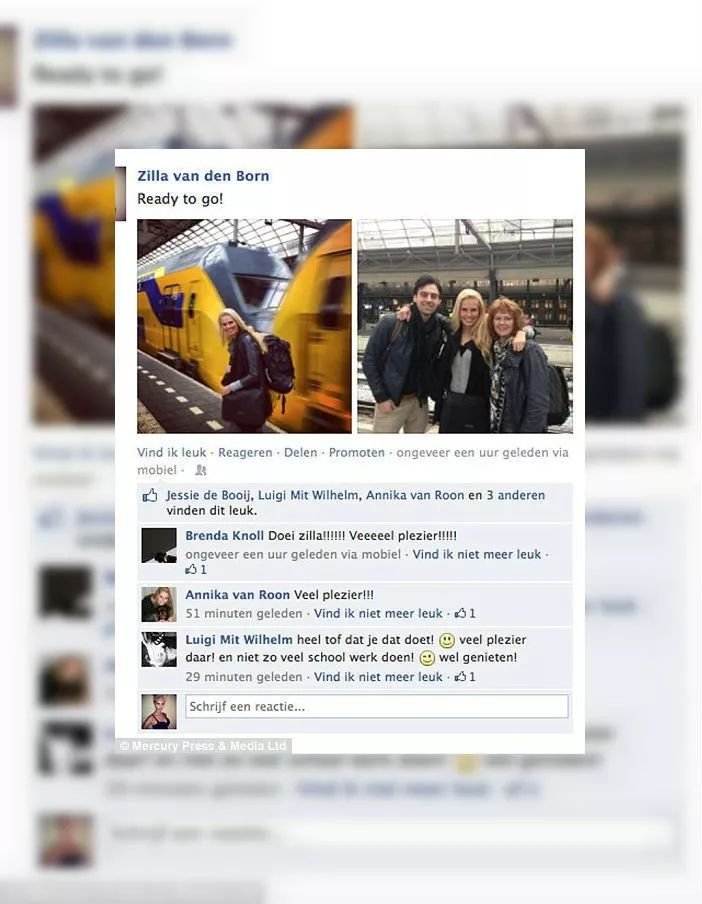The image size is (702, 904).
Task: Click the audience friends icon after mobiel
Action: pos(200,470)
